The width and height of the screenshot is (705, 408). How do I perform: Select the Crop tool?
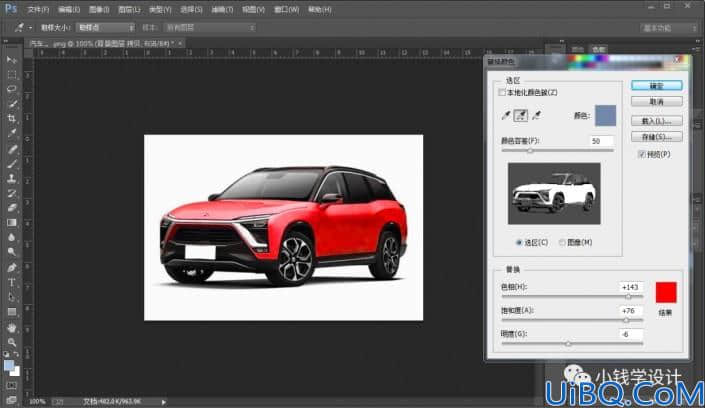[12, 118]
